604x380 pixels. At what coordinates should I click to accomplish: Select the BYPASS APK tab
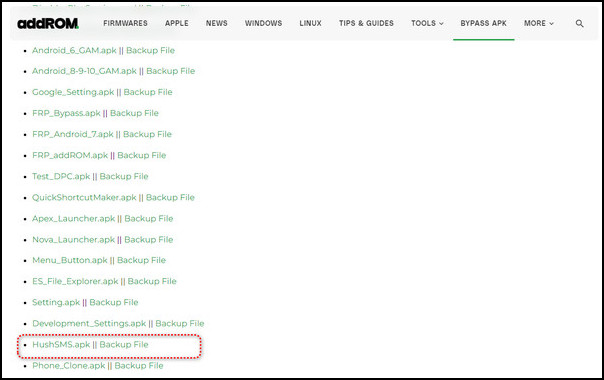pos(483,23)
